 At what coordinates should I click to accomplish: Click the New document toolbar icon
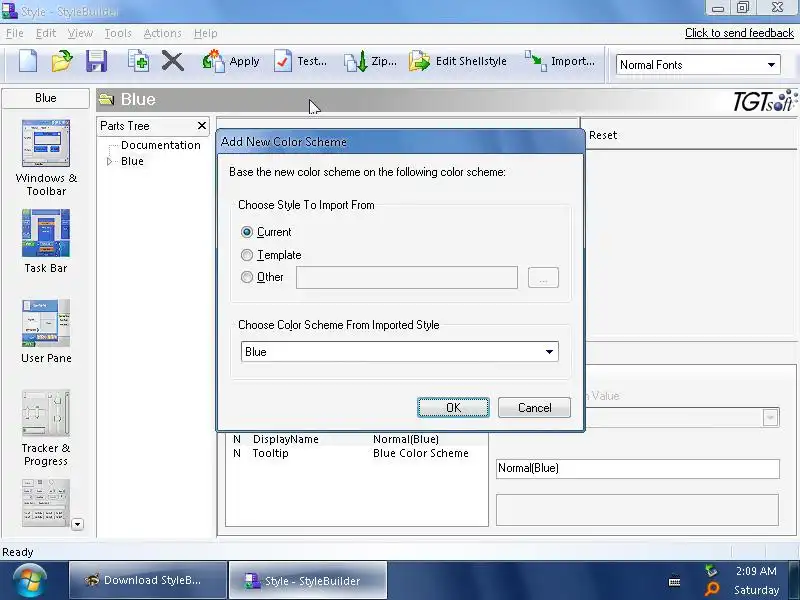click(x=28, y=61)
